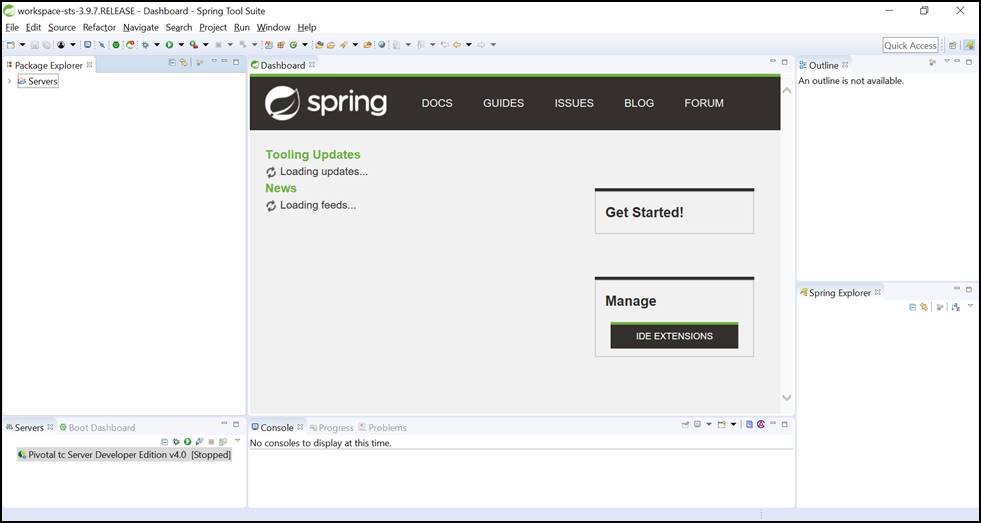This screenshot has width=981, height=523.
Task: Click the Relaunch red-green toolbar icon
Action: 130,45
